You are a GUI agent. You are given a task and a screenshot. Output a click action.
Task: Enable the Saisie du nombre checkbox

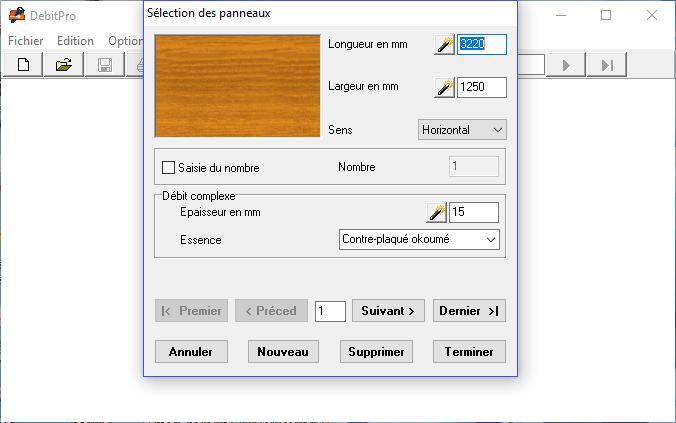click(x=168, y=167)
